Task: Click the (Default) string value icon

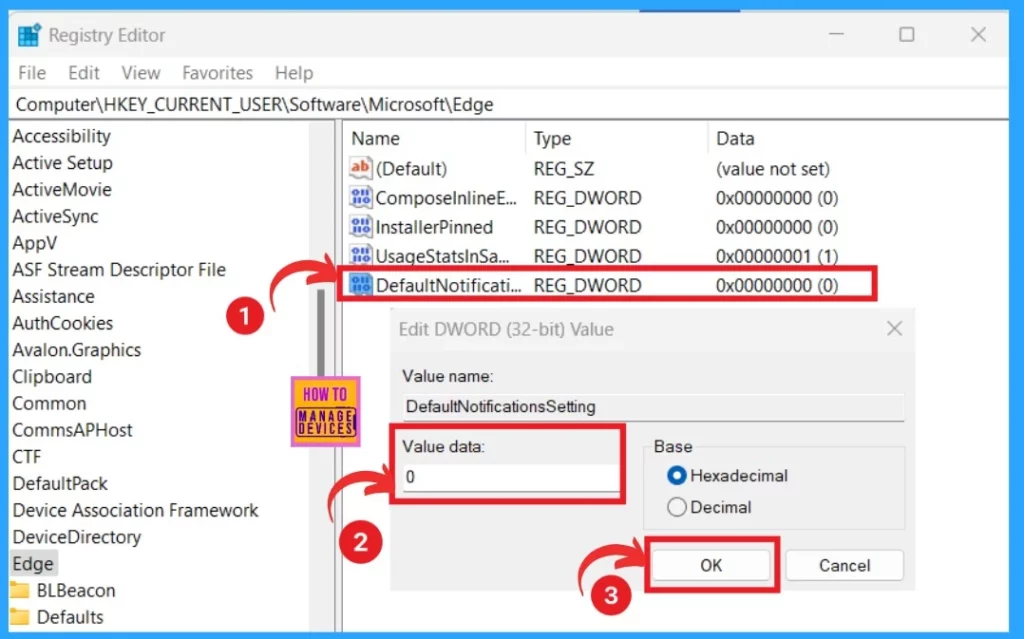Action: 360,168
